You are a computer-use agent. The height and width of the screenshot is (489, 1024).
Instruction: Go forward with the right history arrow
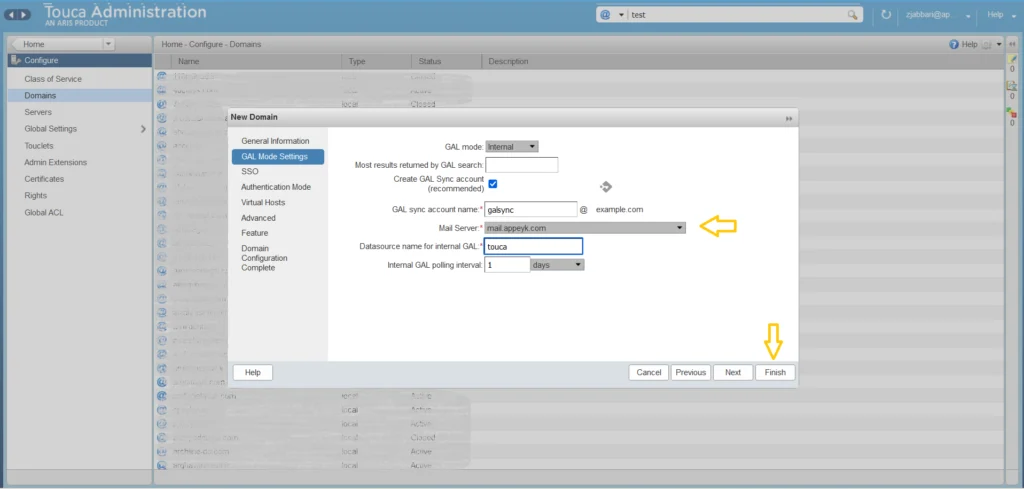pyautogui.click(x=24, y=14)
